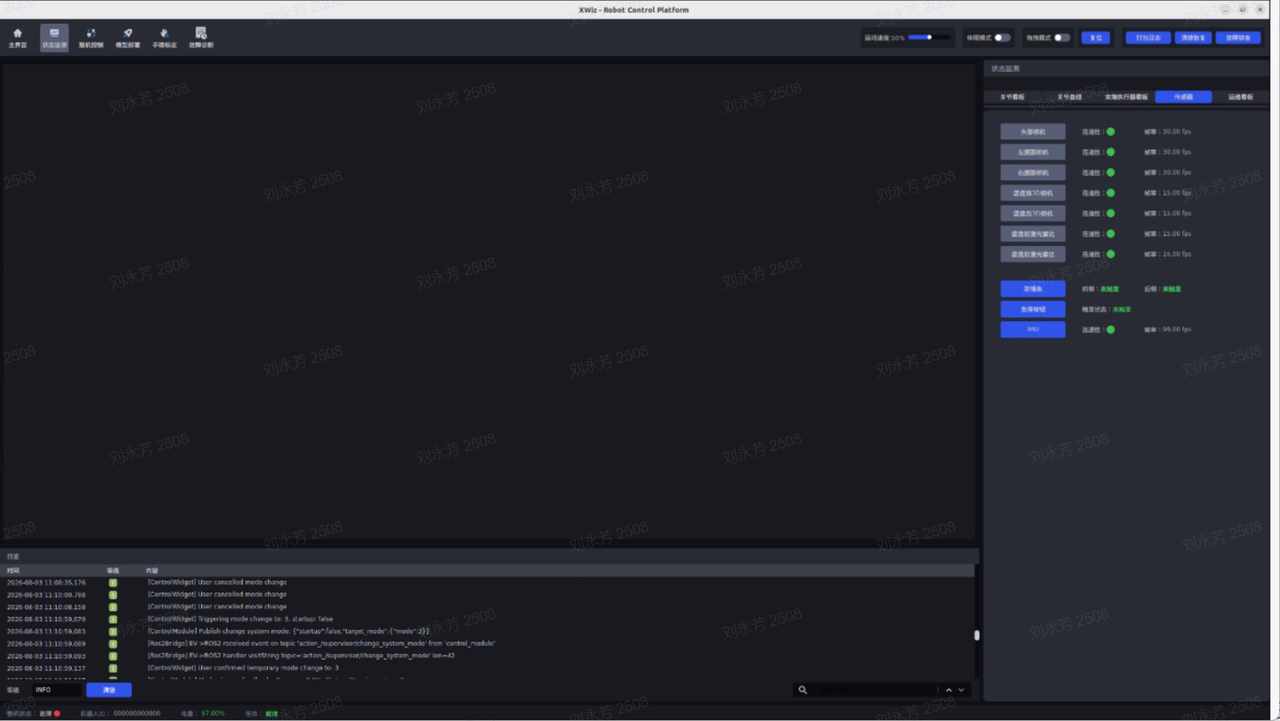
Task: Open the 手眼标定 calibration icon
Action: click(x=164, y=38)
